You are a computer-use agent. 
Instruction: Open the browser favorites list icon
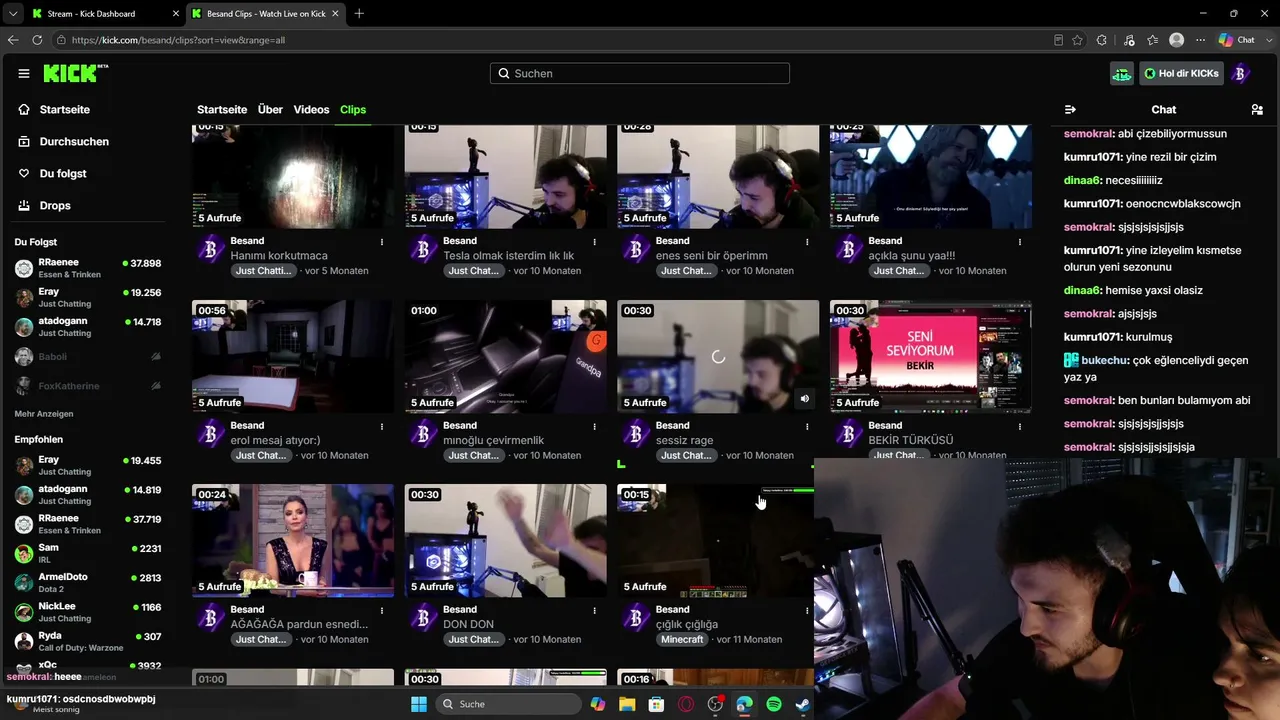pos(1153,40)
